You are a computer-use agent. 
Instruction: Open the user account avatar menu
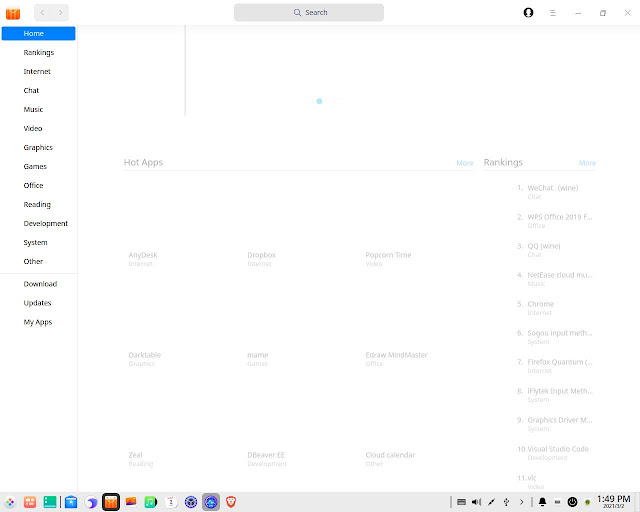528,13
